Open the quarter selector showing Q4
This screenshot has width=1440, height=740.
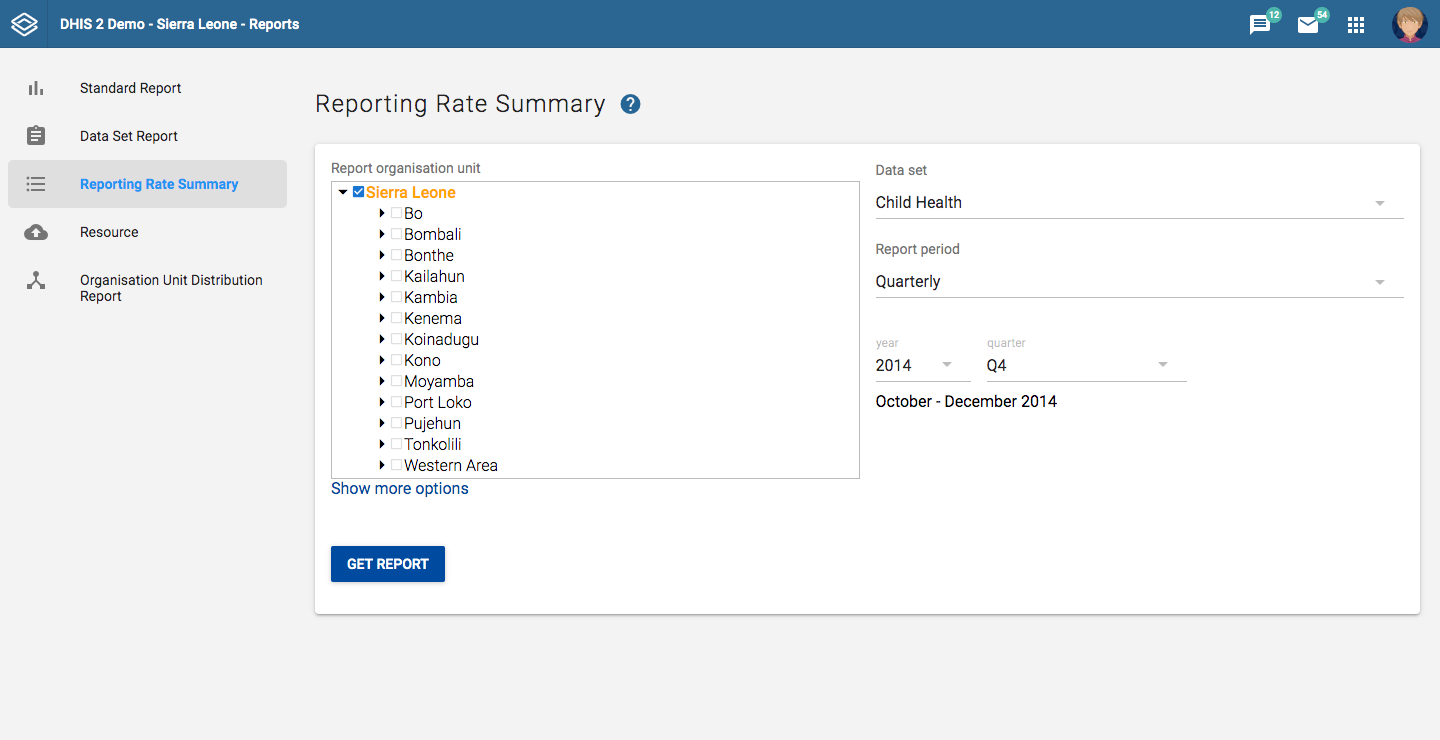coord(1086,366)
